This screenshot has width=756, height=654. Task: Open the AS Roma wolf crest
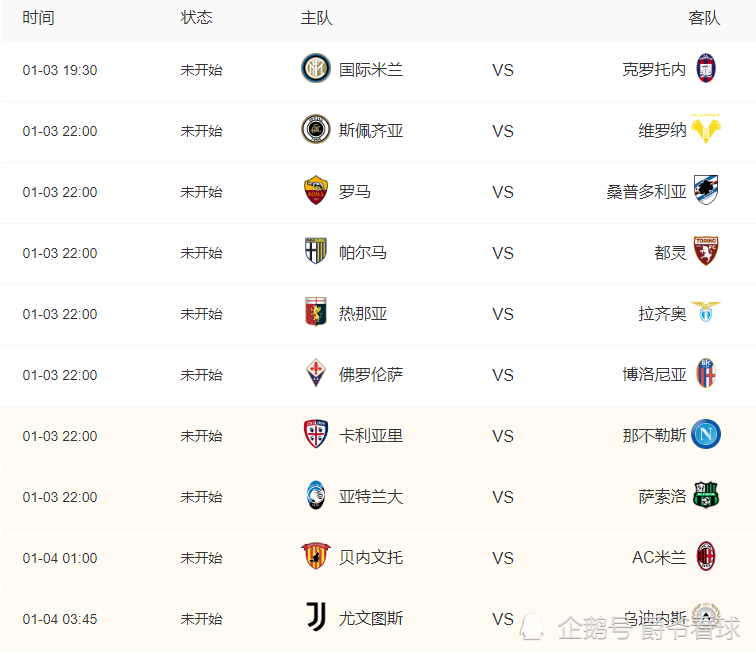[x=316, y=190]
